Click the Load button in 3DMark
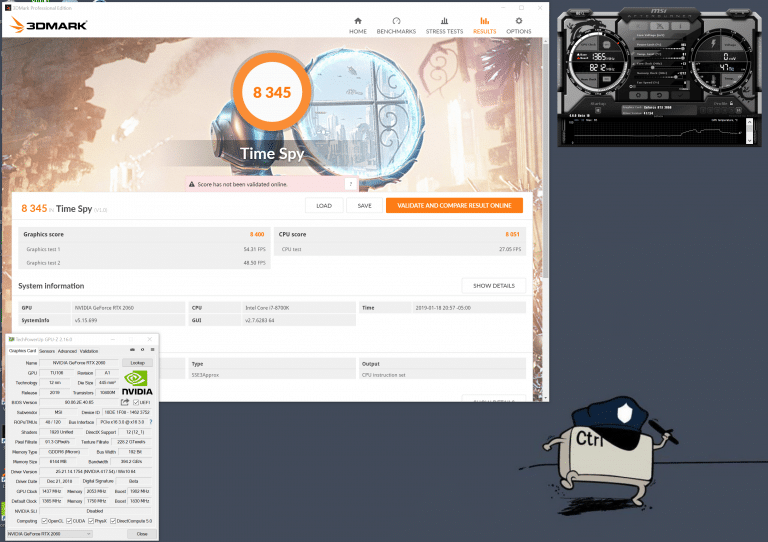This screenshot has height=542, width=768. pyautogui.click(x=324, y=206)
